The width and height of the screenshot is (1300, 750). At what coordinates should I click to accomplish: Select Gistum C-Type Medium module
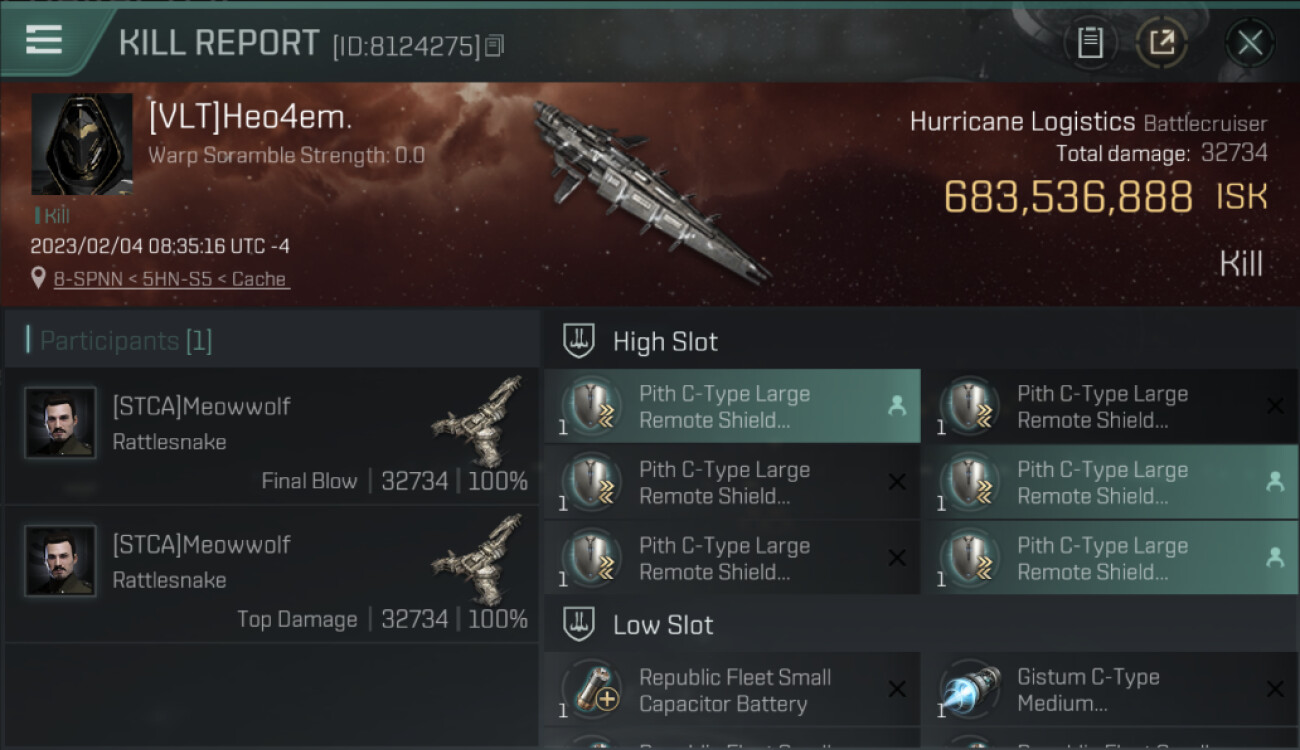(x=1110, y=690)
